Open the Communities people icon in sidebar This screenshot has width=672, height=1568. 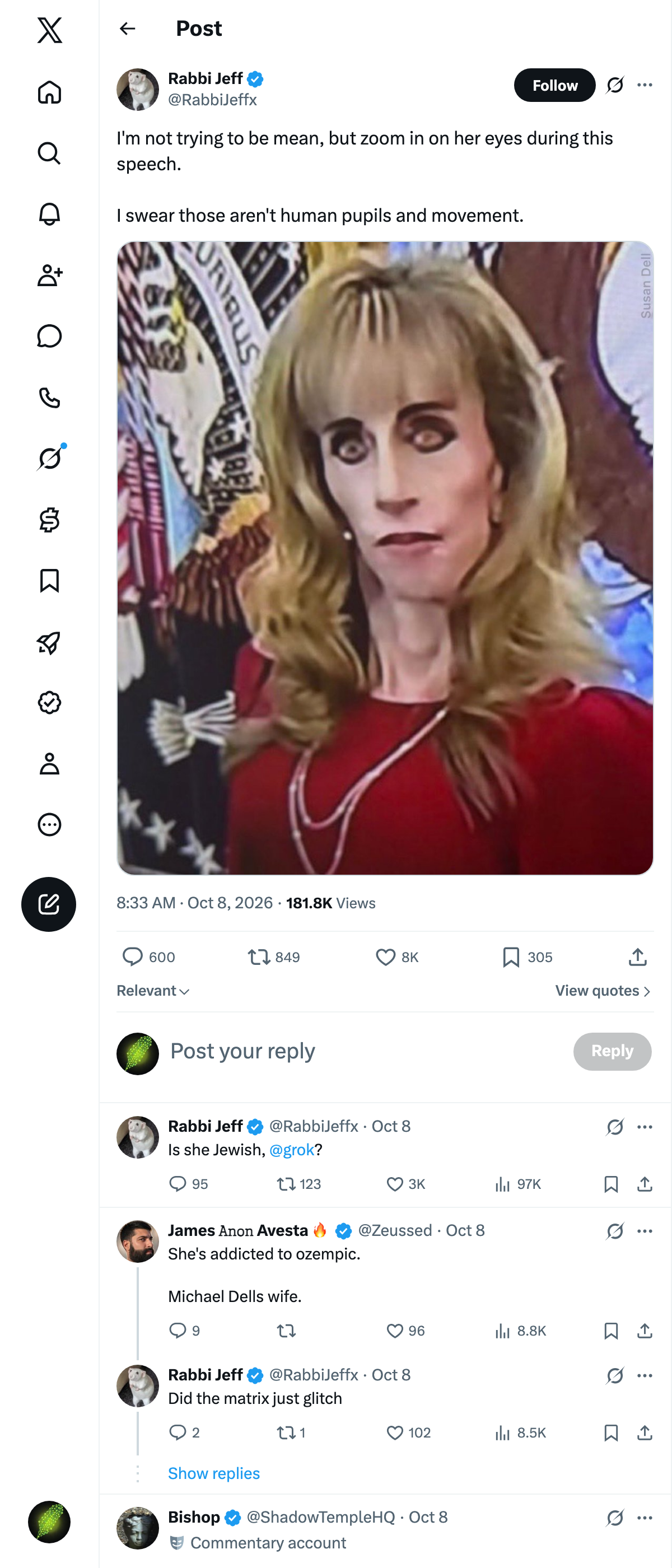[49, 275]
